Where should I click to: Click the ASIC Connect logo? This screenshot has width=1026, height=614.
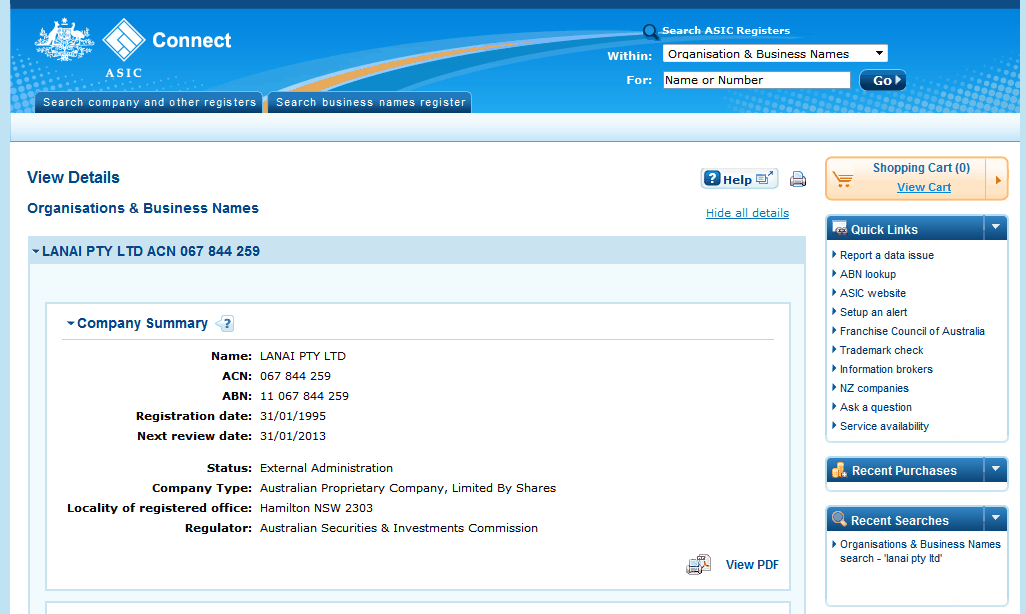pyautogui.click(x=127, y=46)
